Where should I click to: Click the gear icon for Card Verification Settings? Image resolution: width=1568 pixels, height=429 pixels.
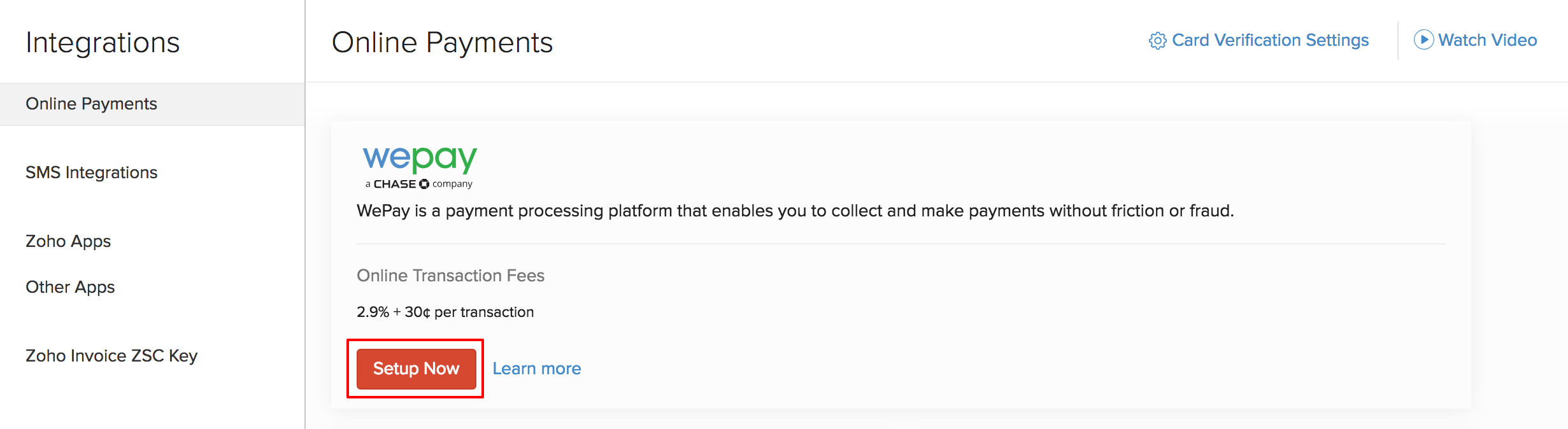1157,41
